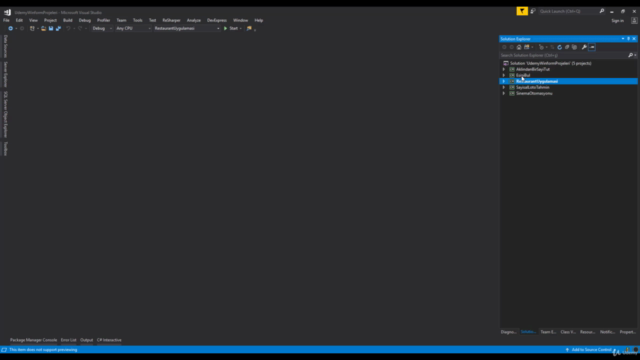Open the dropdown arrow beside Start

[x=240, y=28]
